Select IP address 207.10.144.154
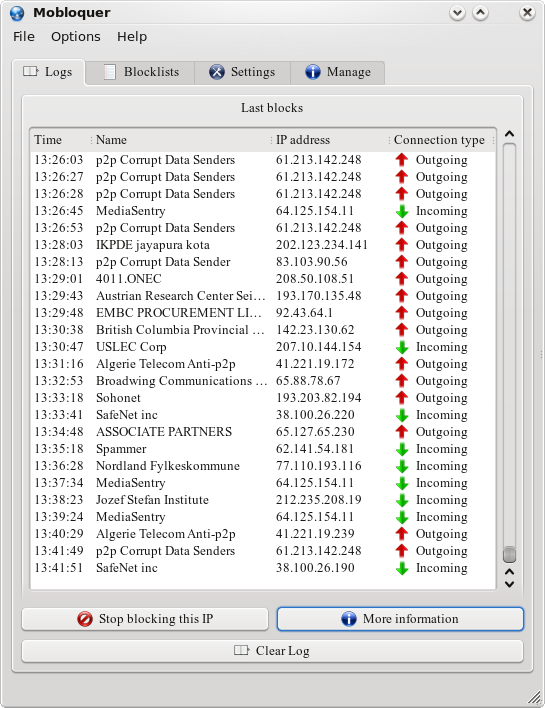 click(x=318, y=347)
